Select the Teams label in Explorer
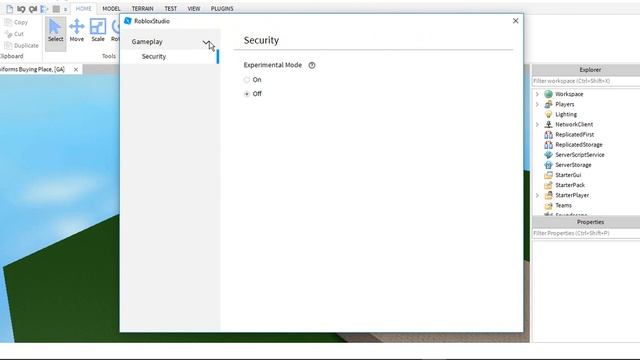The height and width of the screenshot is (360, 640). point(563,205)
